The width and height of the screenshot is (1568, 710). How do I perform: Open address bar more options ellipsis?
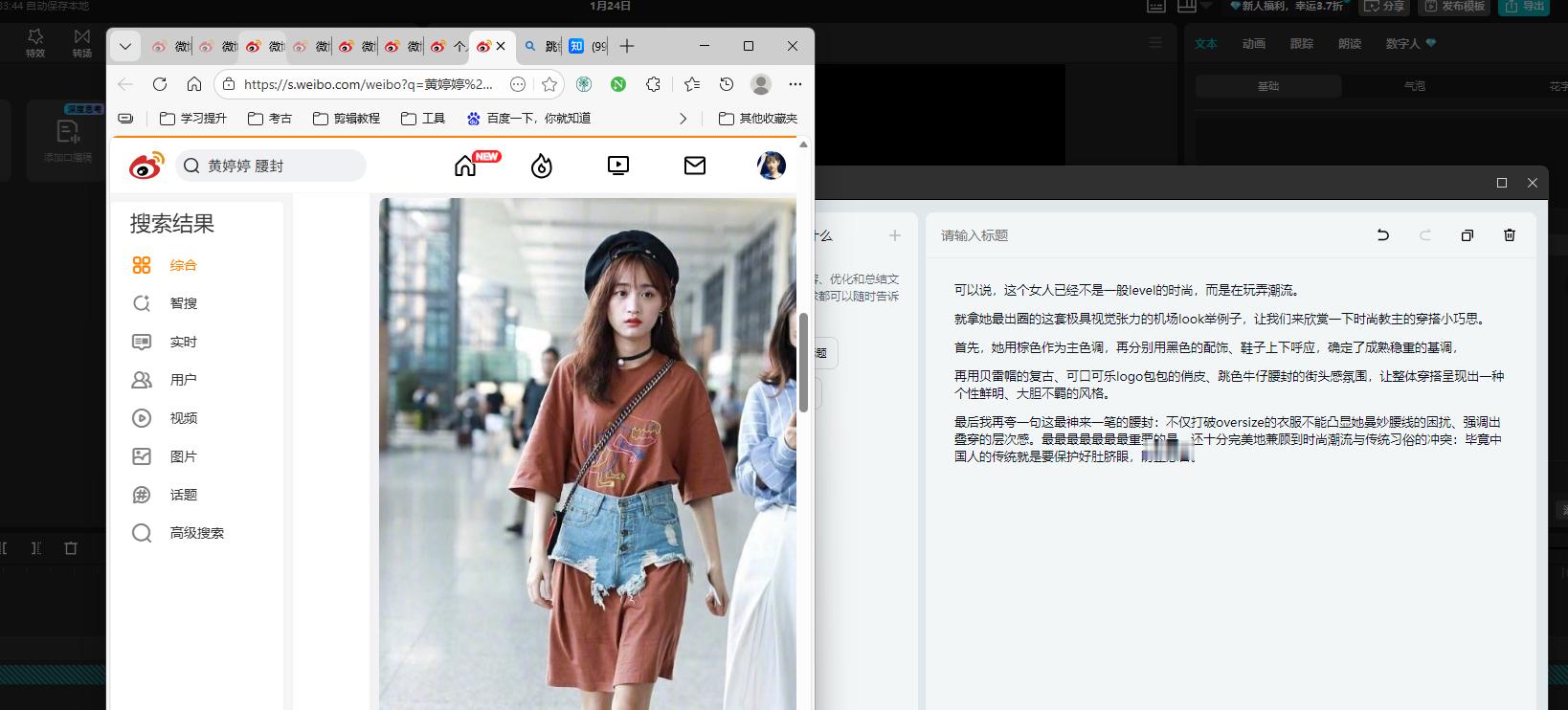click(x=518, y=84)
